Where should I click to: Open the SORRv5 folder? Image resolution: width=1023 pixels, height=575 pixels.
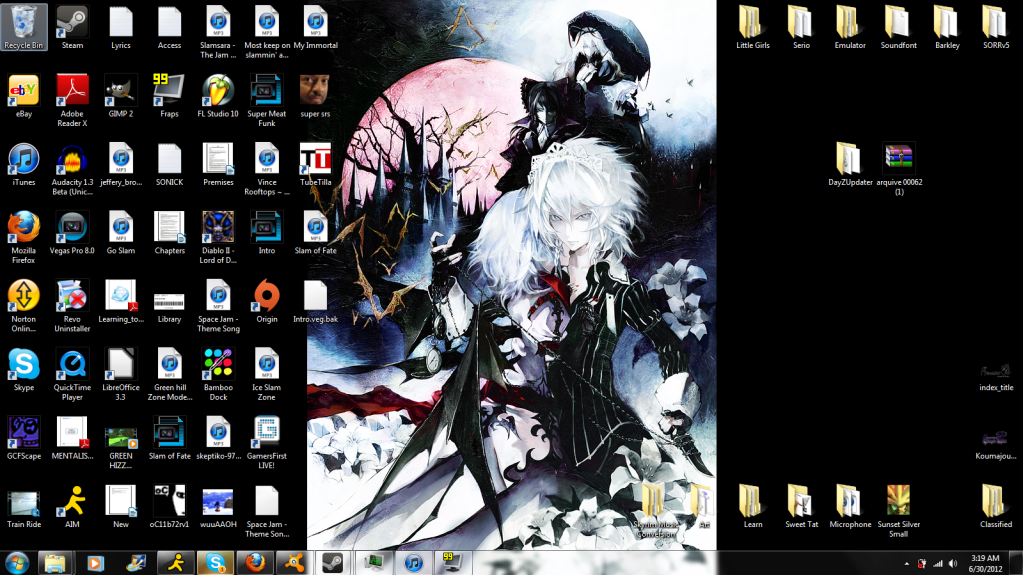[x=996, y=27]
